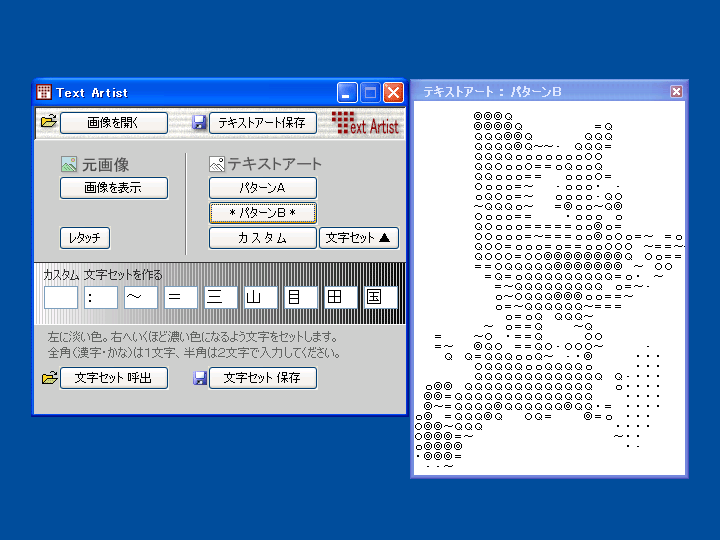Viewport: 720px width, 540px height.
Task: Collapse the 文字セット ▲ panel
Action: 359,238
